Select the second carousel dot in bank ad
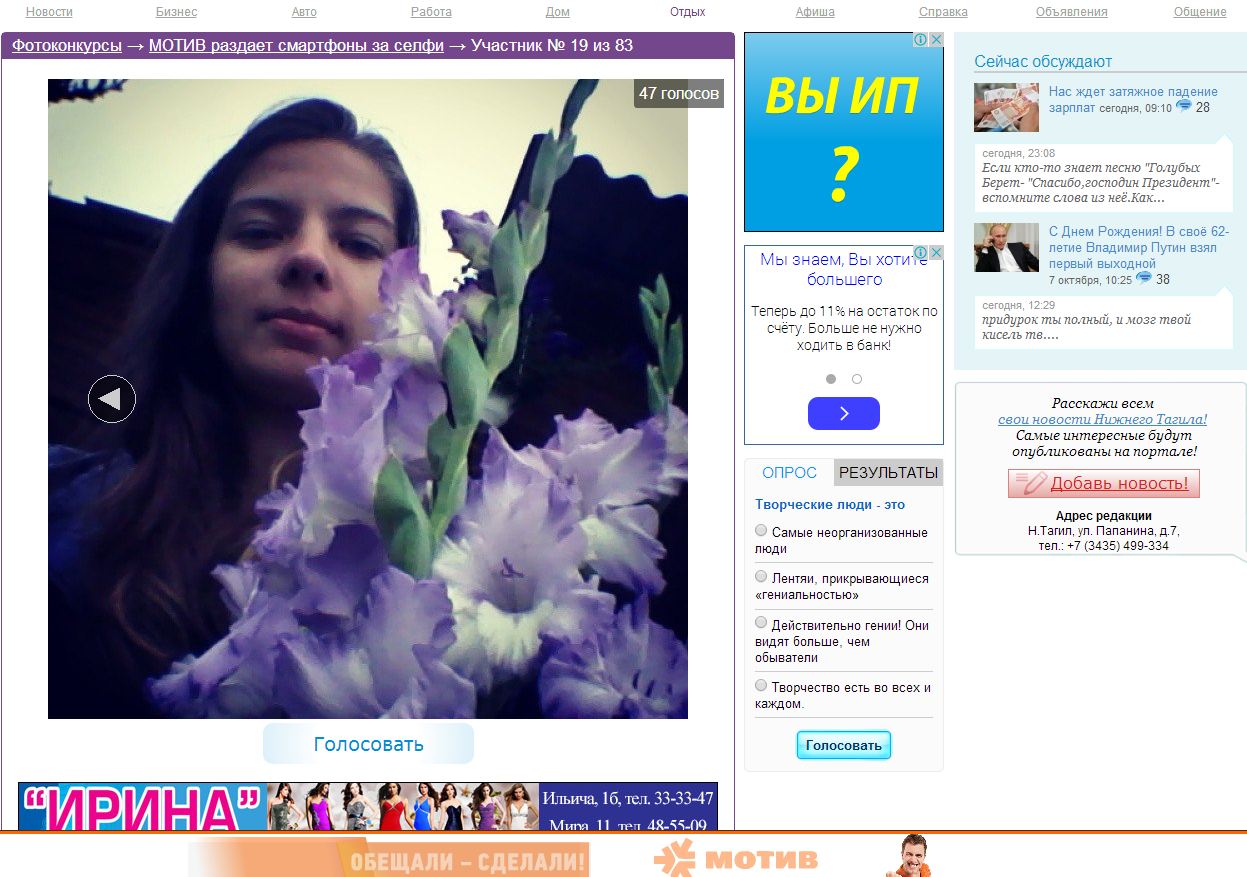The width and height of the screenshot is (1247, 877). point(857,379)
